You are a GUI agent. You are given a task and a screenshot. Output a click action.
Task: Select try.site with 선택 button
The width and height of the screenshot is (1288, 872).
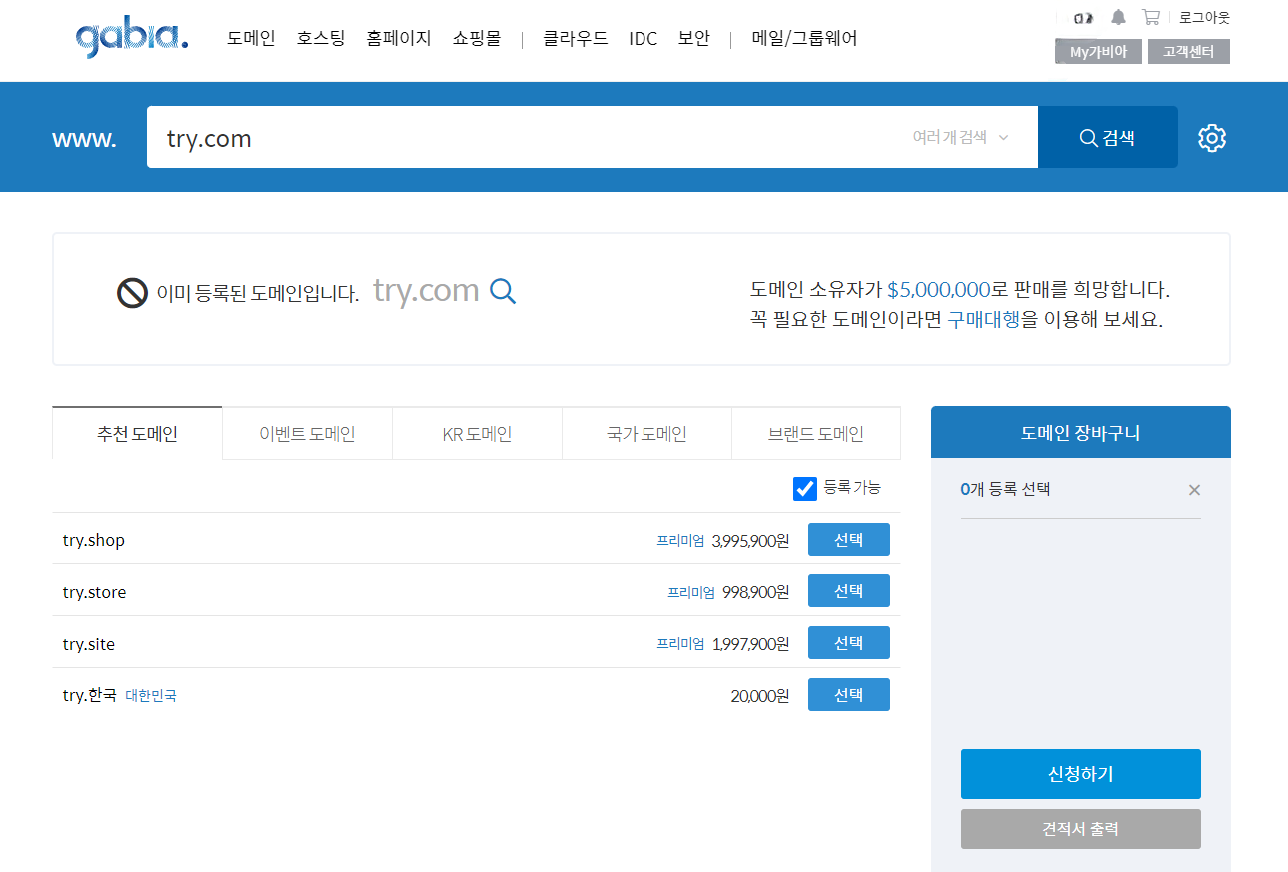pyautogui.click(x=848, y=643)
